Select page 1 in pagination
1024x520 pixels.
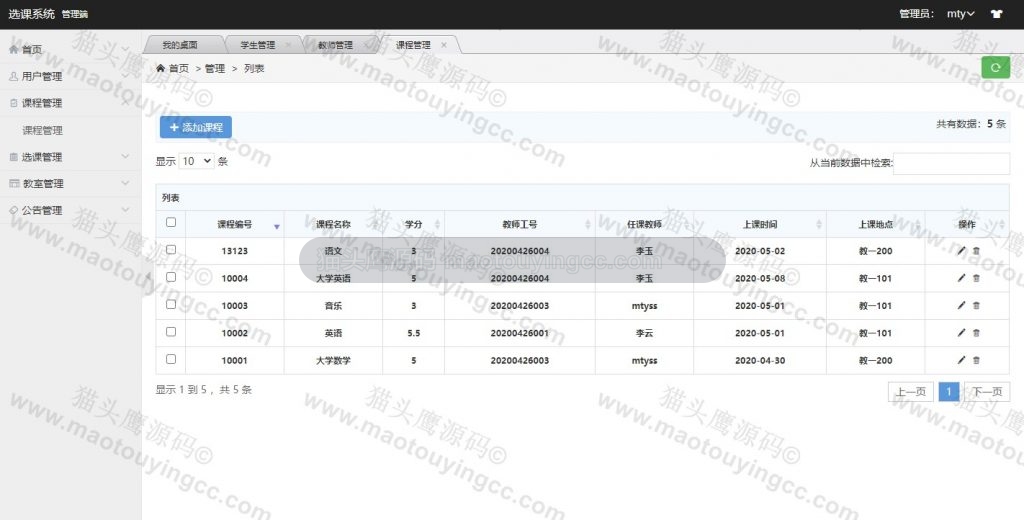(948, 392)
